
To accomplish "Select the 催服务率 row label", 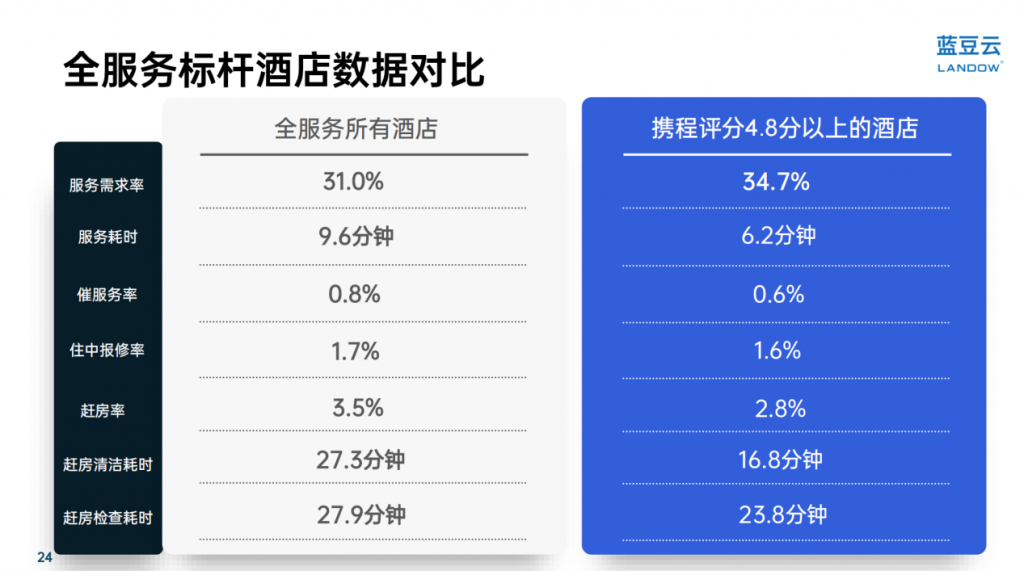I will (107, 295).
